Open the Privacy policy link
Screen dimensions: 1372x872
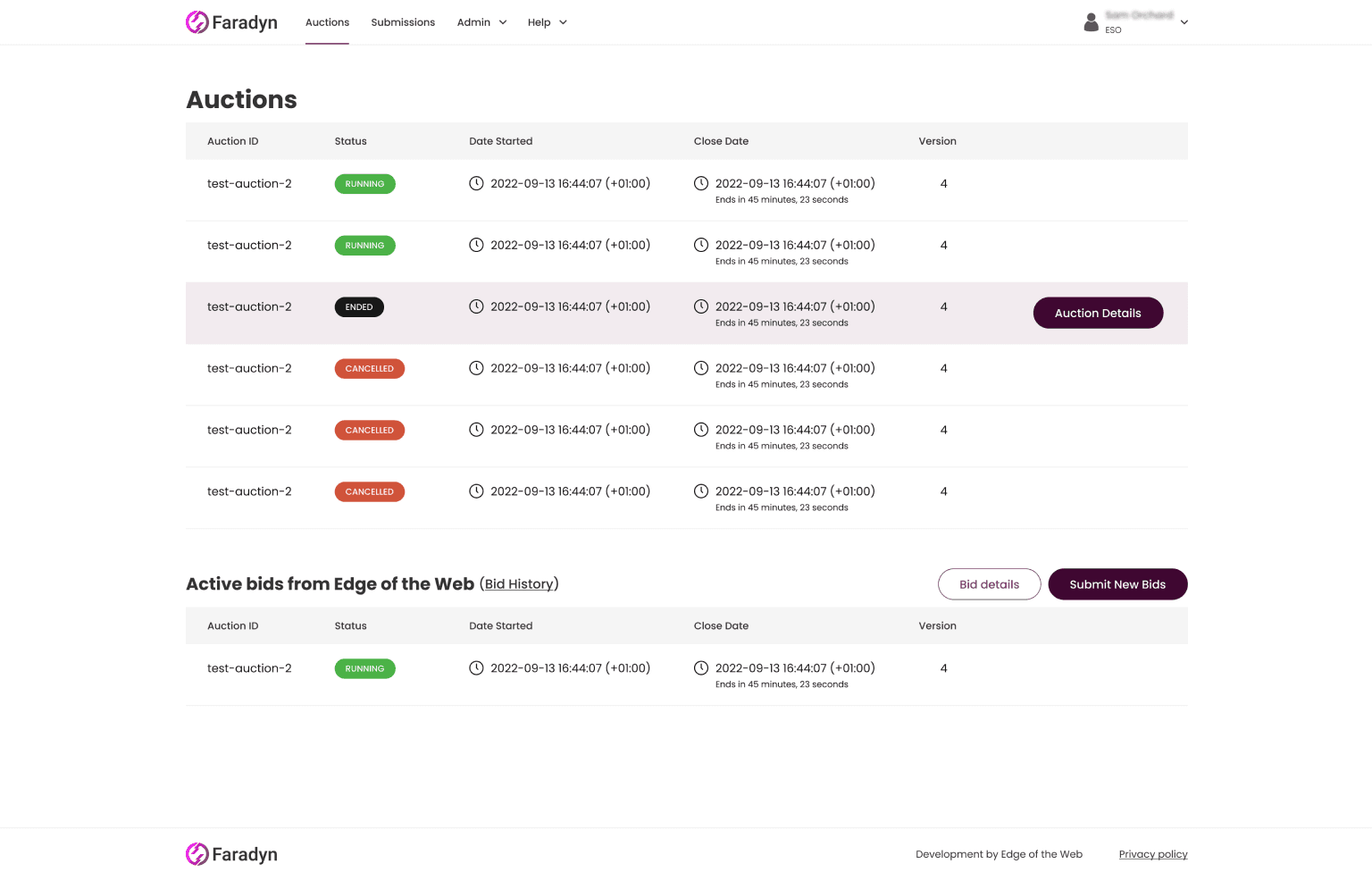(x=1153, y=855)
